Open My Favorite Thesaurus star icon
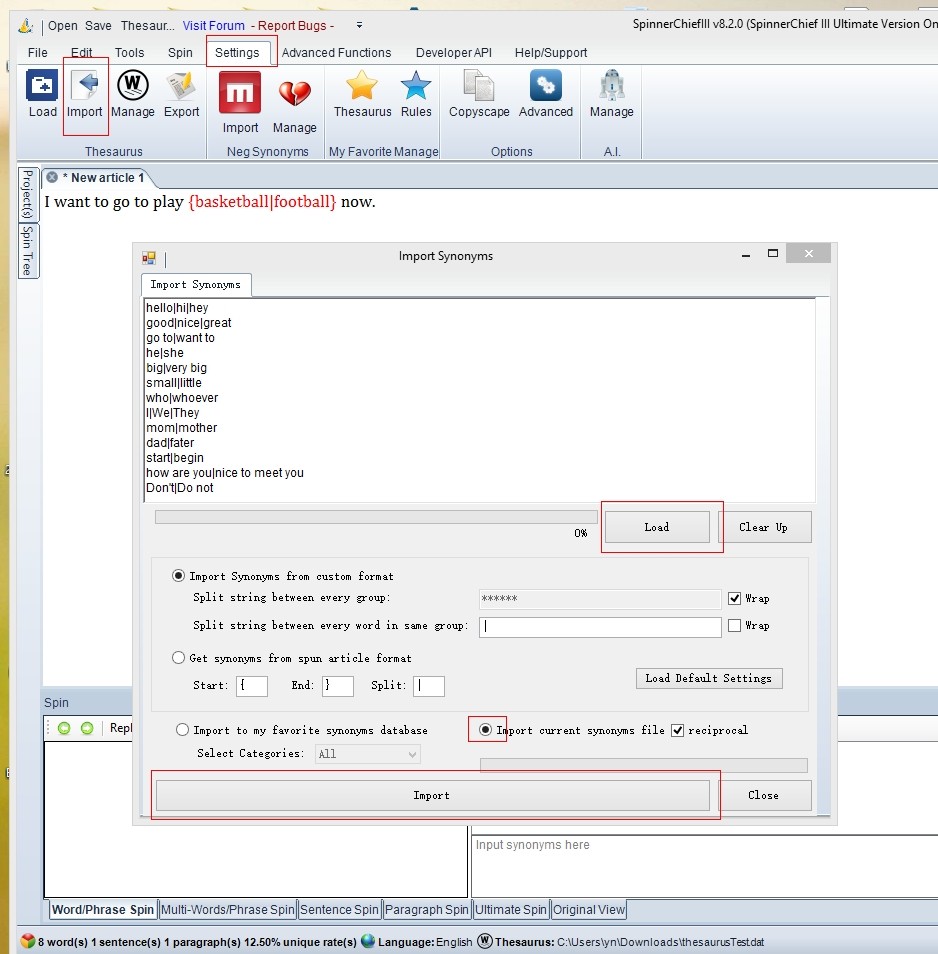The width and height of the screenshot is (938, 954). [x=362, y=87]
